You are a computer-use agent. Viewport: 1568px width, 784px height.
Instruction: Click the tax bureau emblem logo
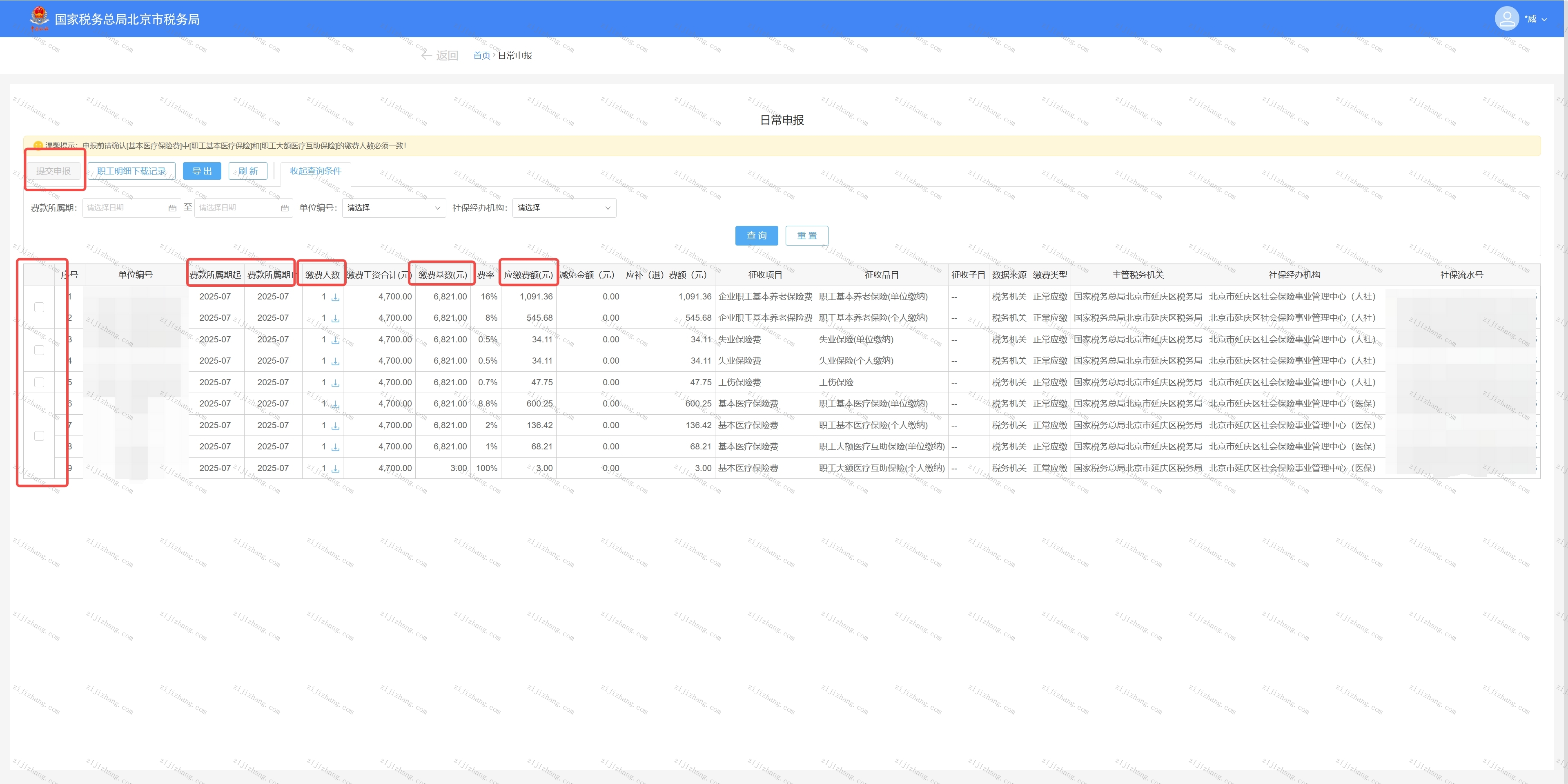[39, 18]
